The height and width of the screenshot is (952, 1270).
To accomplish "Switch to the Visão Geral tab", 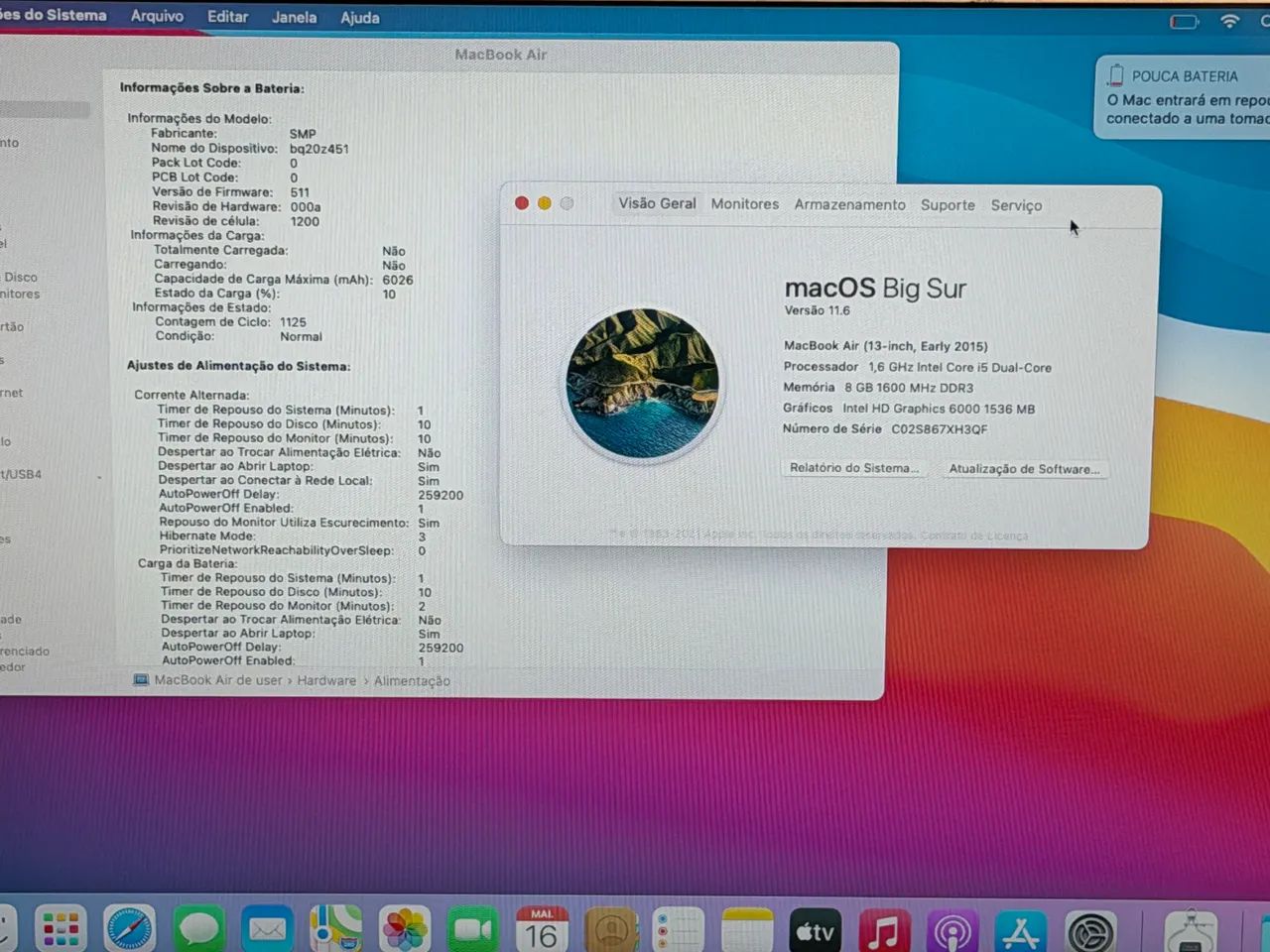I will 657,203.
